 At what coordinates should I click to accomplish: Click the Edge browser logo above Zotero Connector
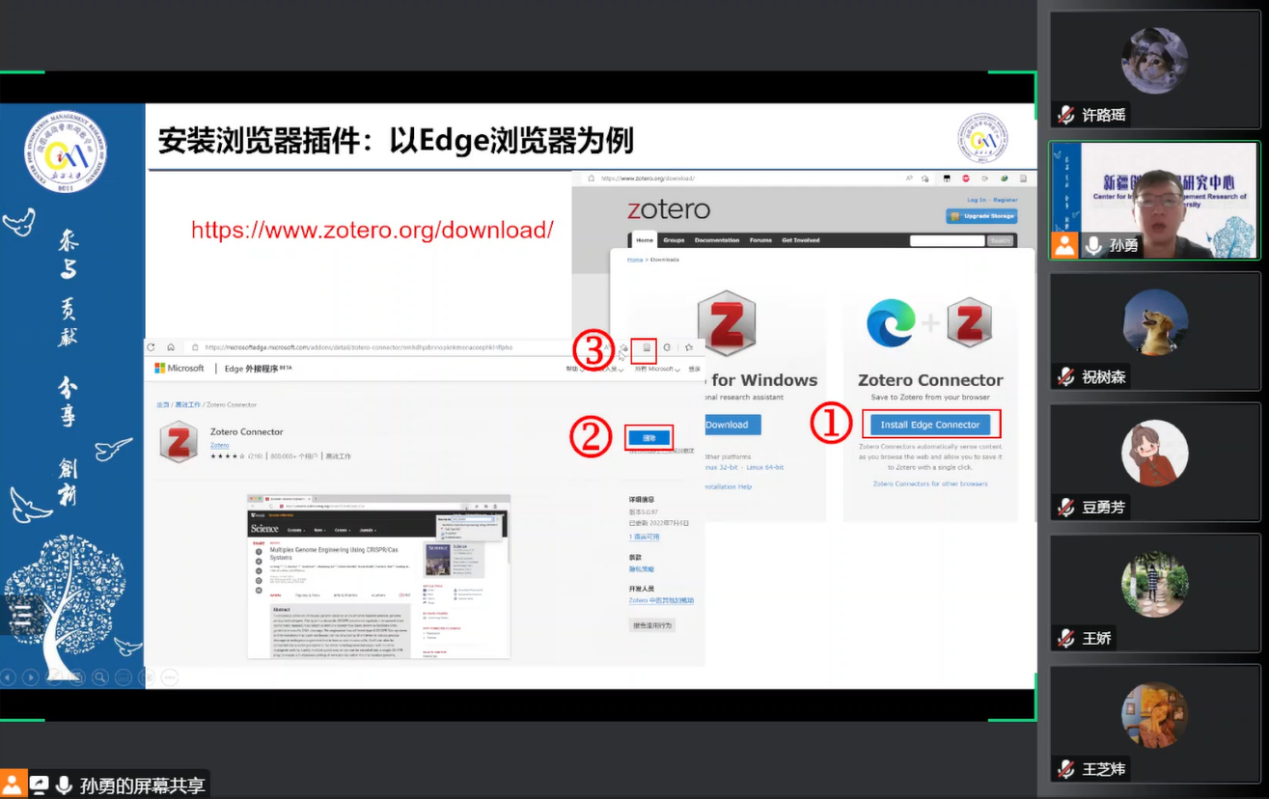[891, 323]
